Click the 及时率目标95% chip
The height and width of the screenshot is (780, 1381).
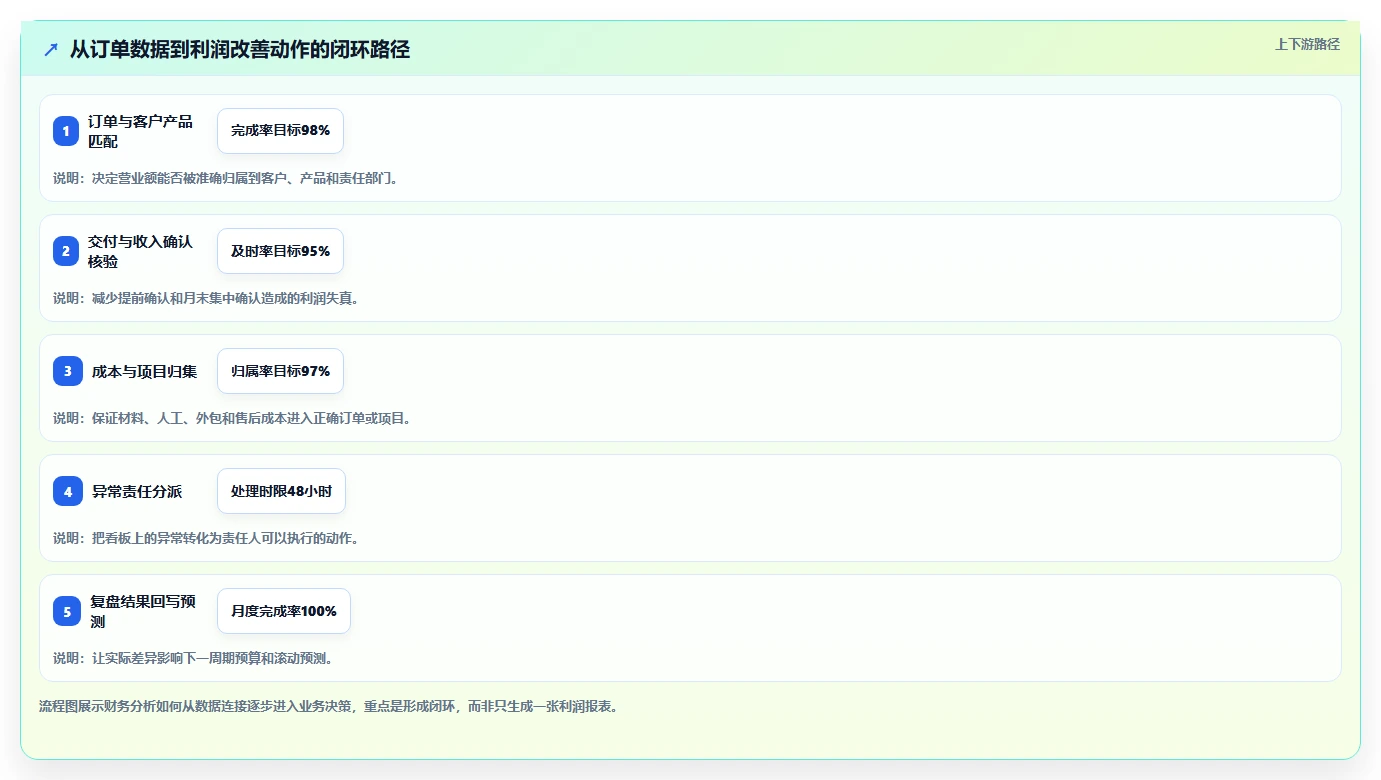[280, 251]
